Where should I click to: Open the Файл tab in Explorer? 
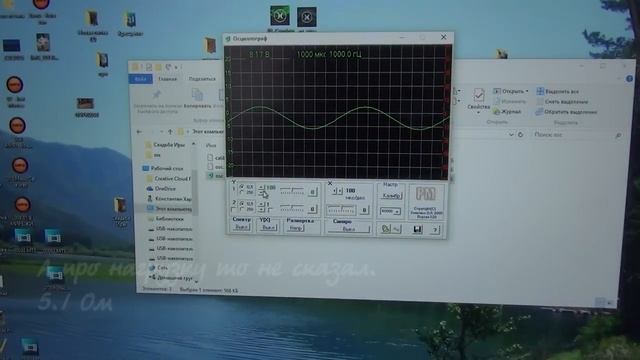141,79
